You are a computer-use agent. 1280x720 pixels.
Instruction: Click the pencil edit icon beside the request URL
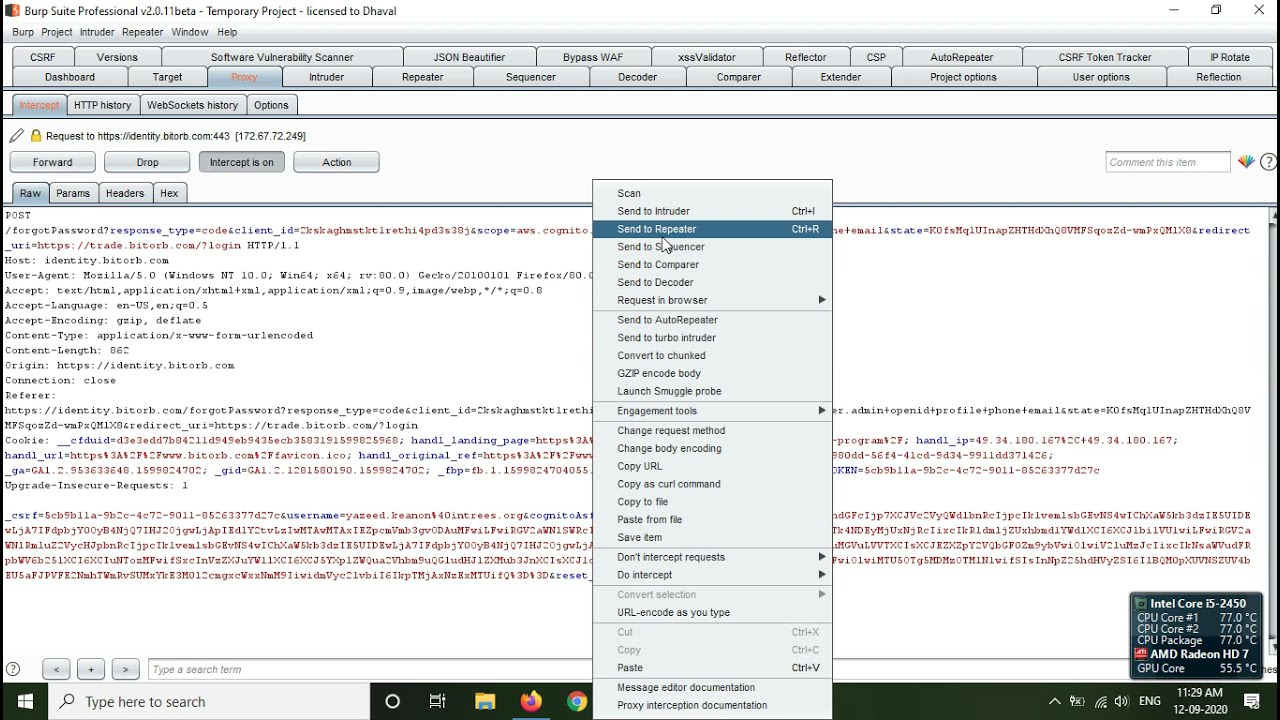17,135
